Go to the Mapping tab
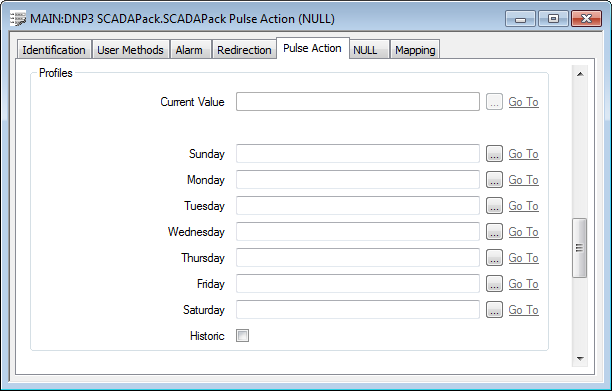Screen dimensions: 612x391 415,50
